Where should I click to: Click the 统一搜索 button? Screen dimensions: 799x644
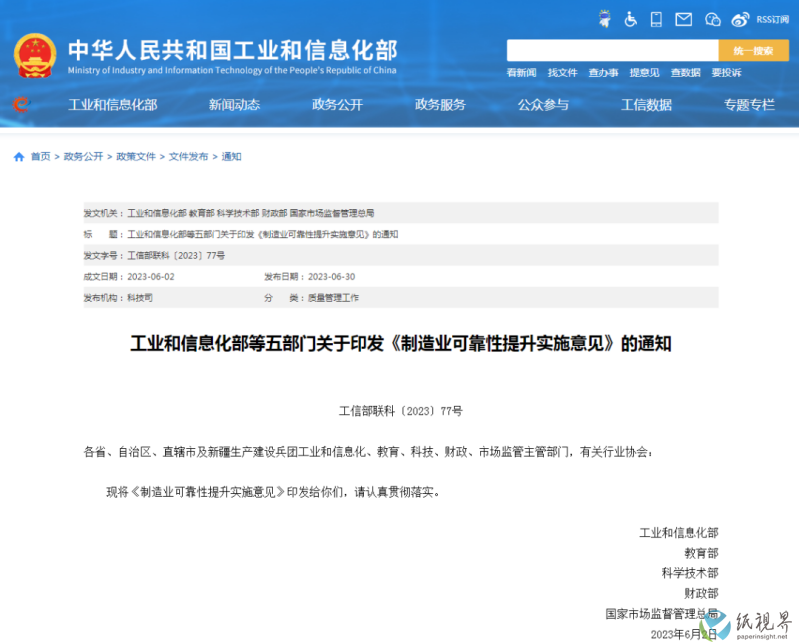pos(753,50)
